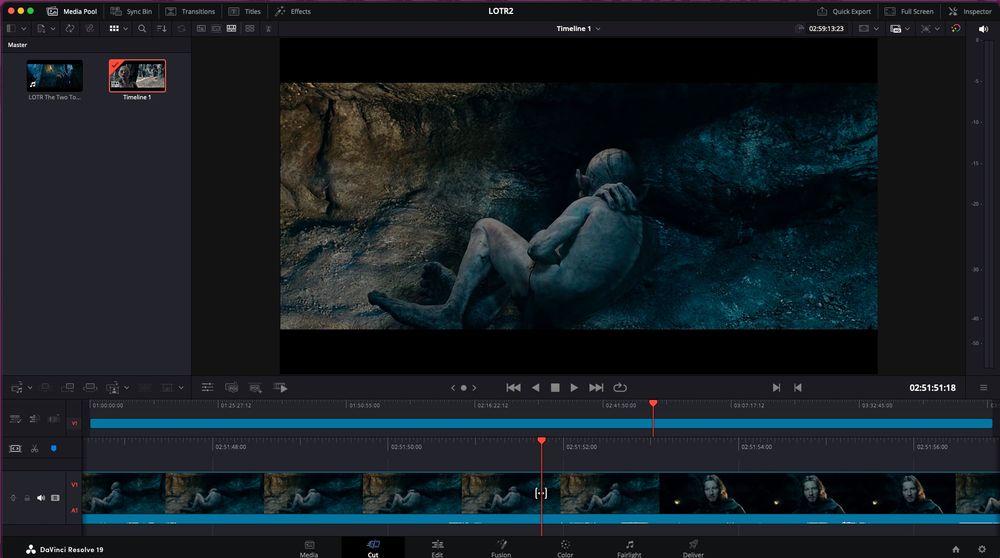
Task: Open the Titles panel
Action: point(245,11)
